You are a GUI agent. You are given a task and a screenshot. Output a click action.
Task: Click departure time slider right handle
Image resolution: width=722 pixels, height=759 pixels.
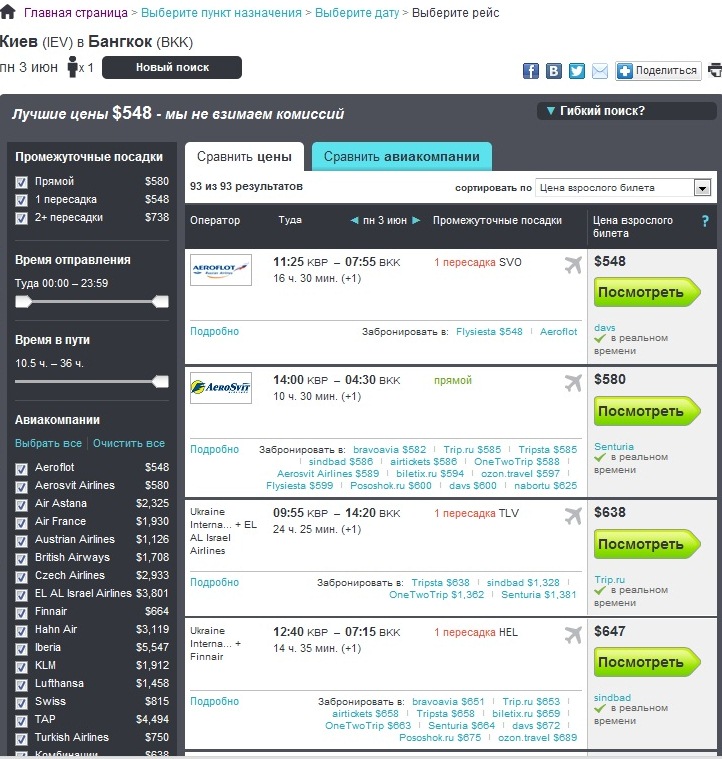point(160,302)
